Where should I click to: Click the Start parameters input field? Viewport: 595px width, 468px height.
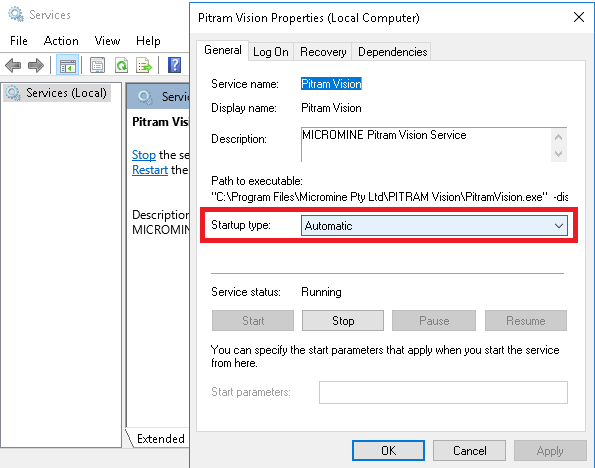pos(443,392)
